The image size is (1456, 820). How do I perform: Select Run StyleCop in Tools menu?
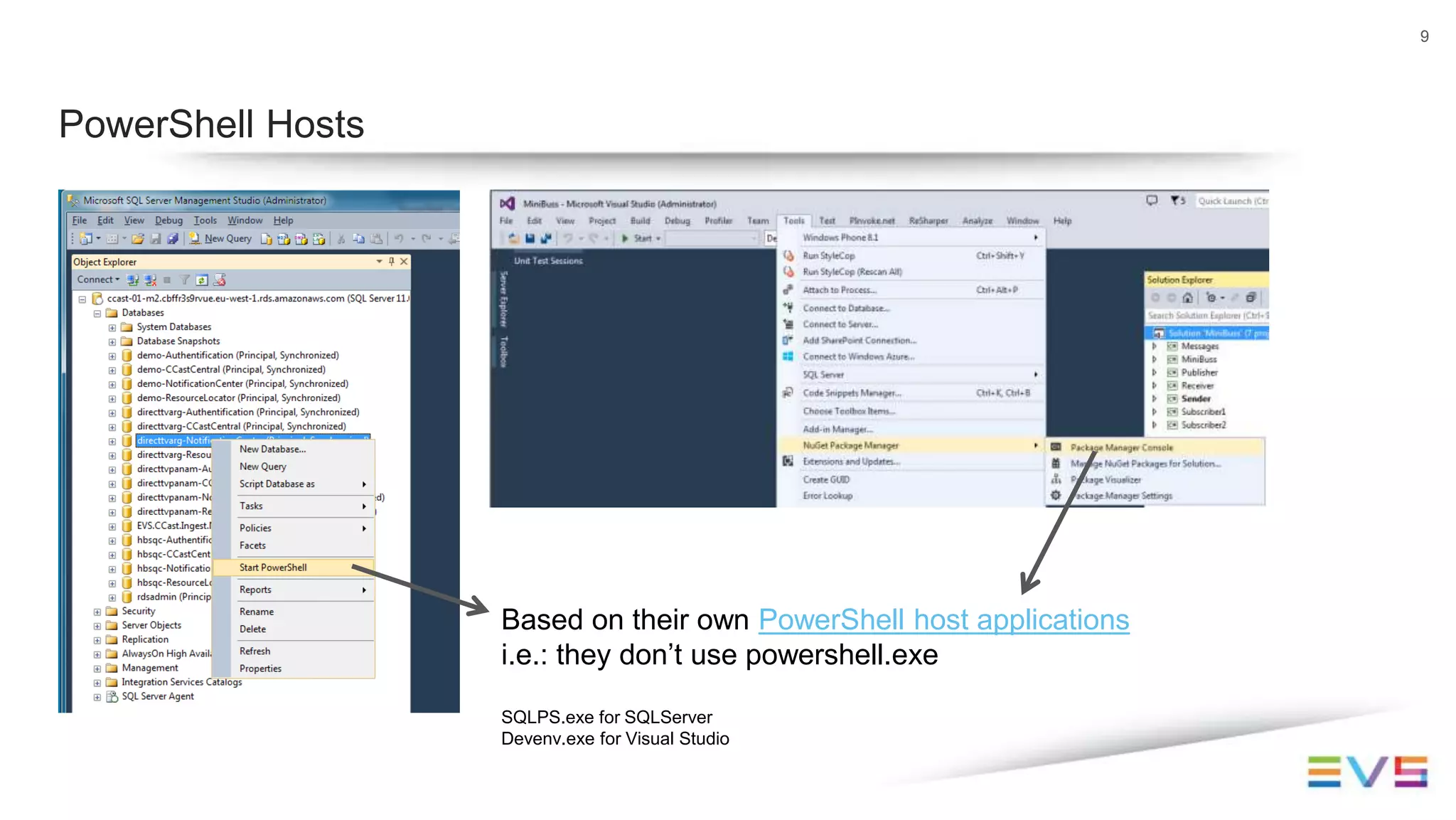tap(912, 256)
